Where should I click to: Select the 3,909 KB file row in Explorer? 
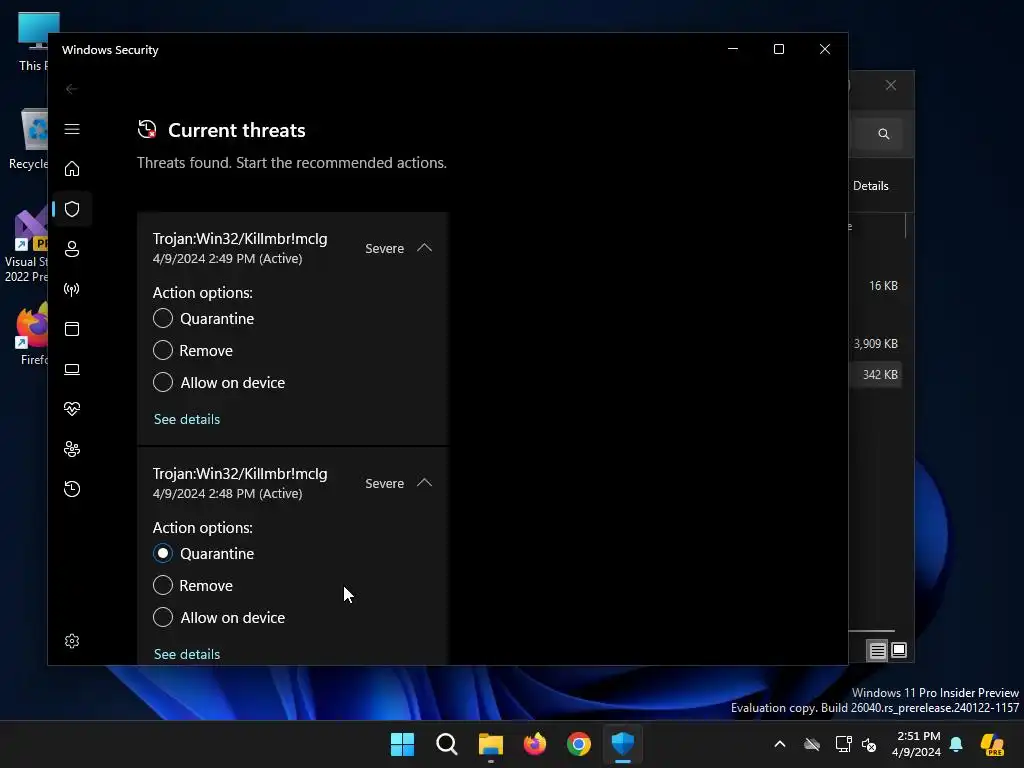(876, 344)
